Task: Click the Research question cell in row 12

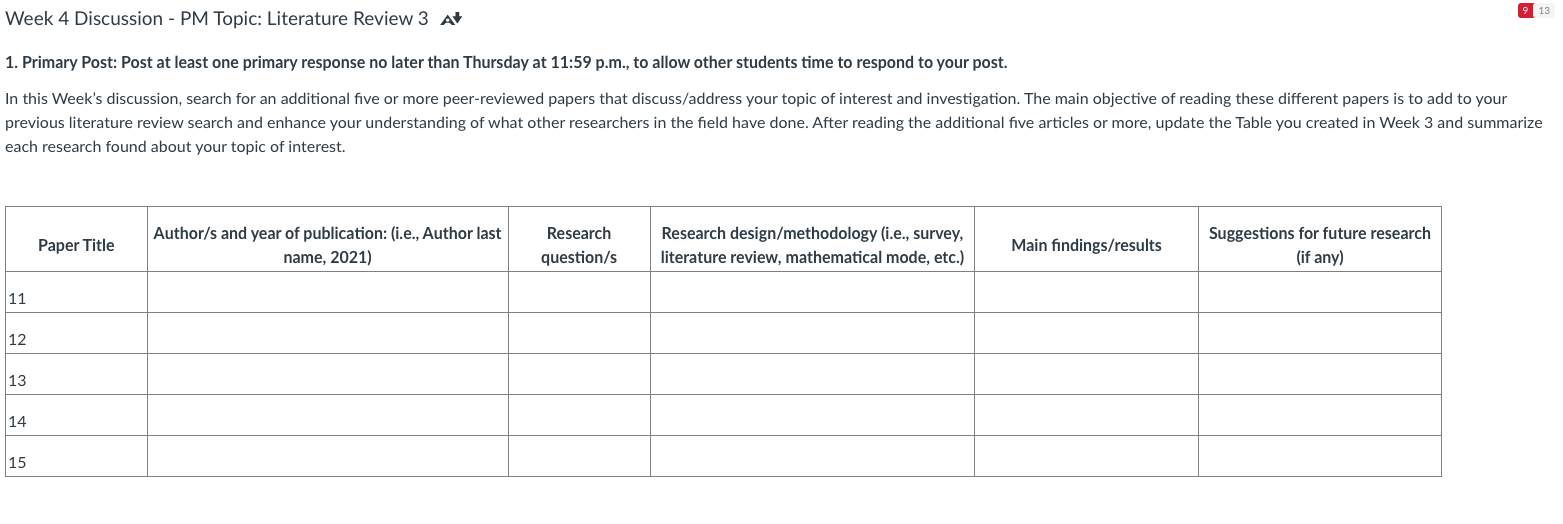Action: pyautogui.click(x=579, y=333)
